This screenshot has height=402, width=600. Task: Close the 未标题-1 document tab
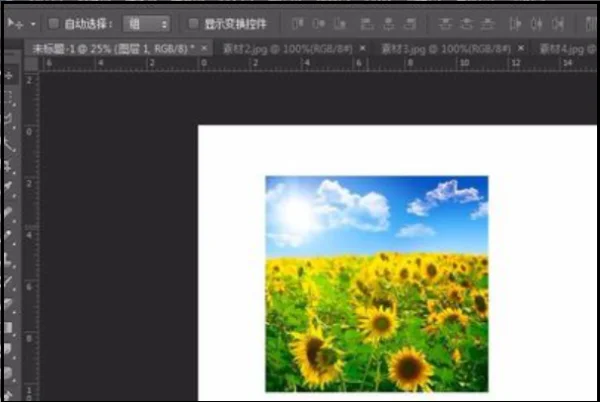(204, 48)
